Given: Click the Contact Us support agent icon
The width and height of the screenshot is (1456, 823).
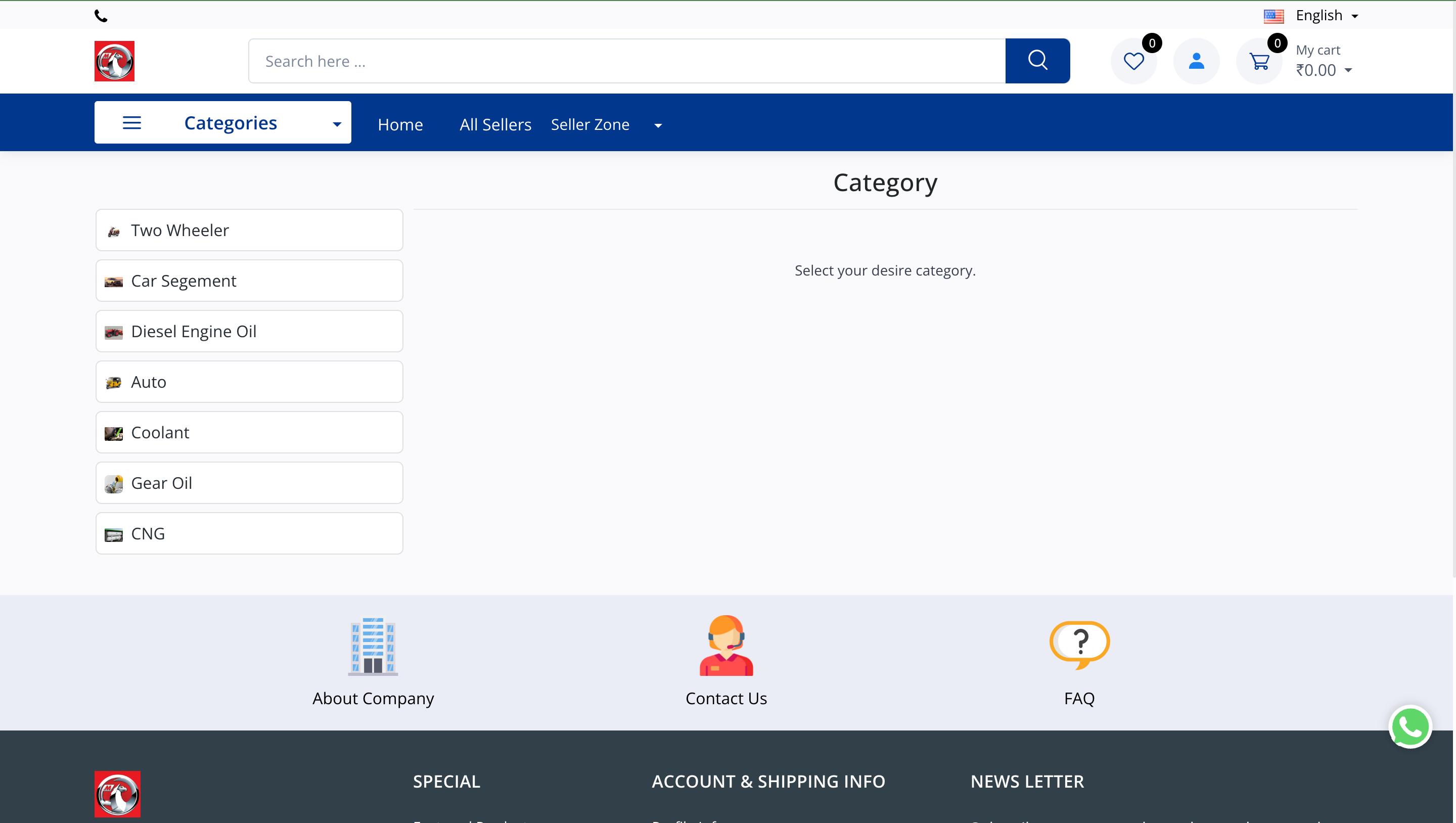Looking at the screenshot, I should (726, 646).
